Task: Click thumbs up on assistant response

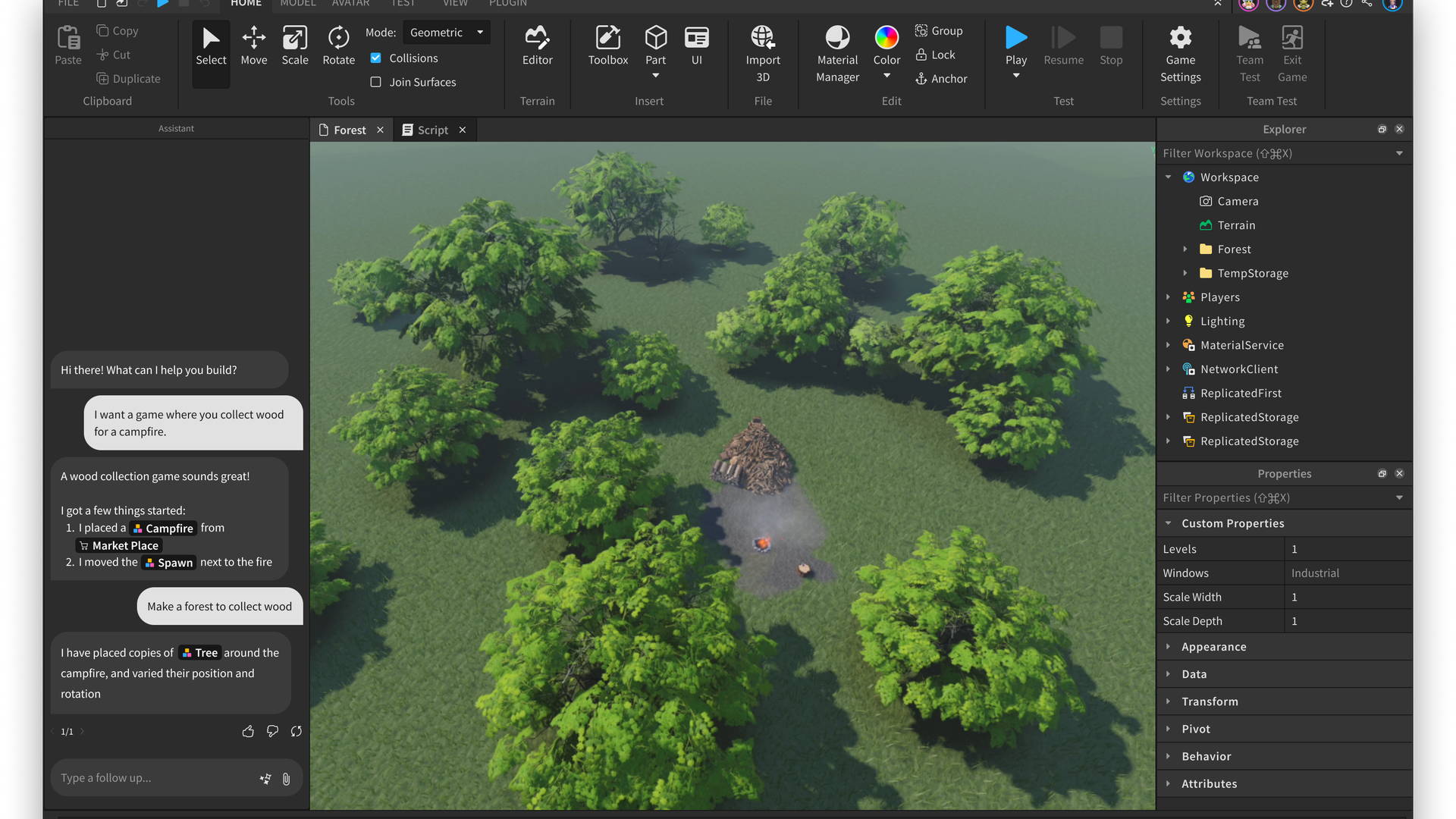Action: (x=248, y=731)
